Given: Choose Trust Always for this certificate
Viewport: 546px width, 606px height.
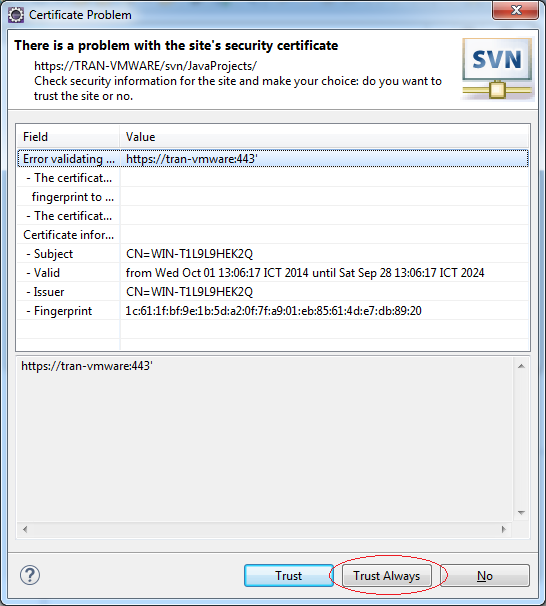Looking at the screenshot, I should point(386,575).
